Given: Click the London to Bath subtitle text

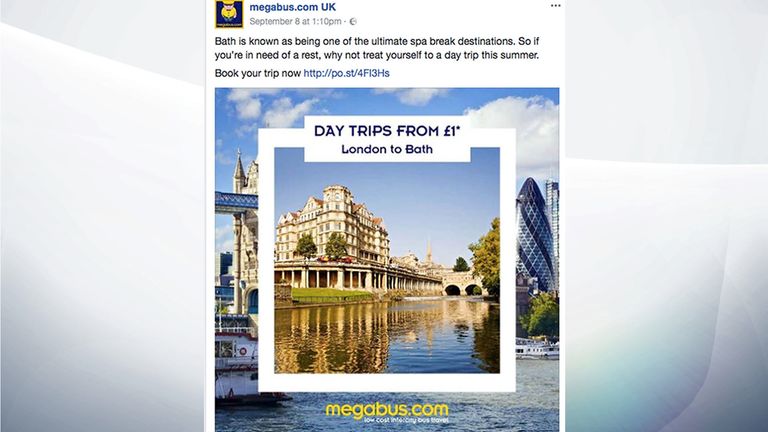Looking at the screenshot, I should click(387, 149).
